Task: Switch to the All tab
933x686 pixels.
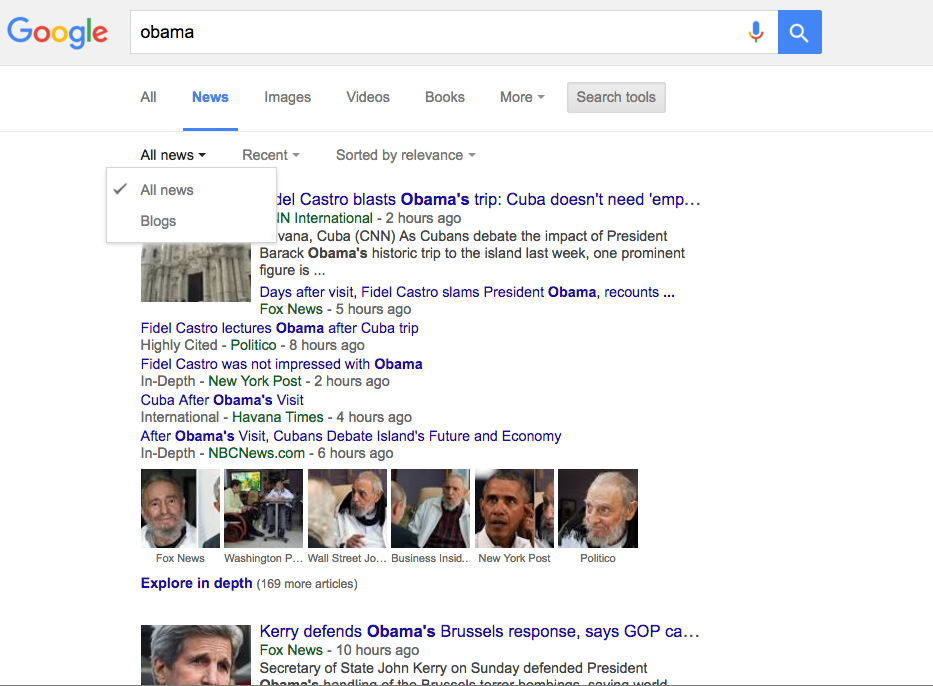Action: point(148,97)
